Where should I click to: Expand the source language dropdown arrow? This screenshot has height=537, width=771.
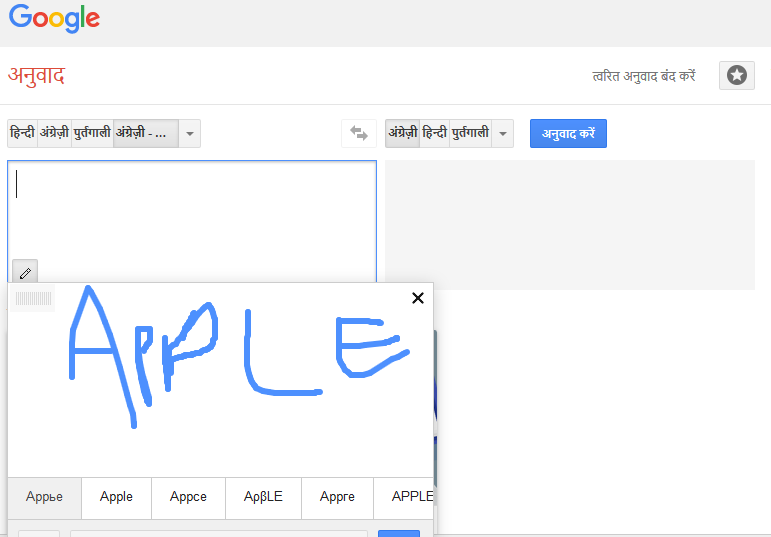pos(189,133)
